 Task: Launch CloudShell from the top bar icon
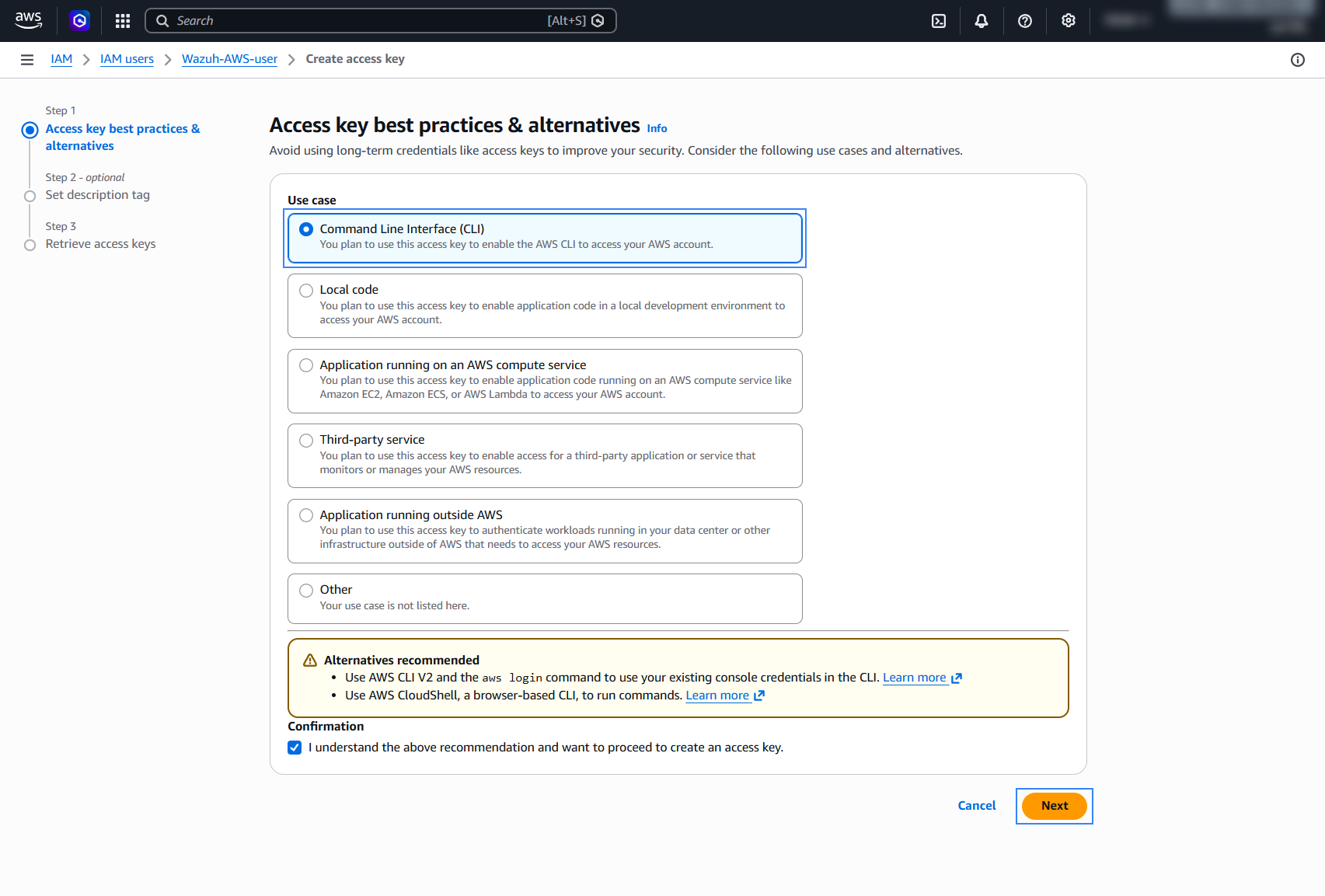click(x=939, y=21)
